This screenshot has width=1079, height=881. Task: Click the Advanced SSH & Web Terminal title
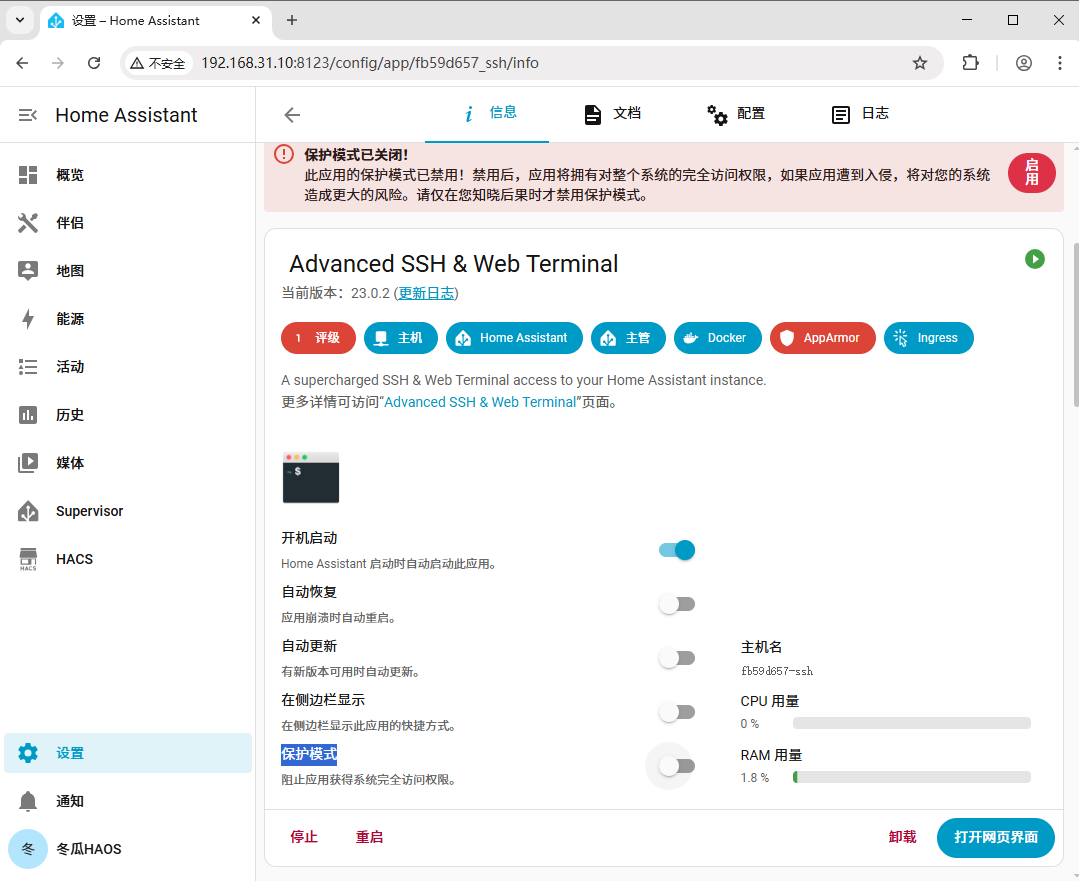(x=453, y=264)
